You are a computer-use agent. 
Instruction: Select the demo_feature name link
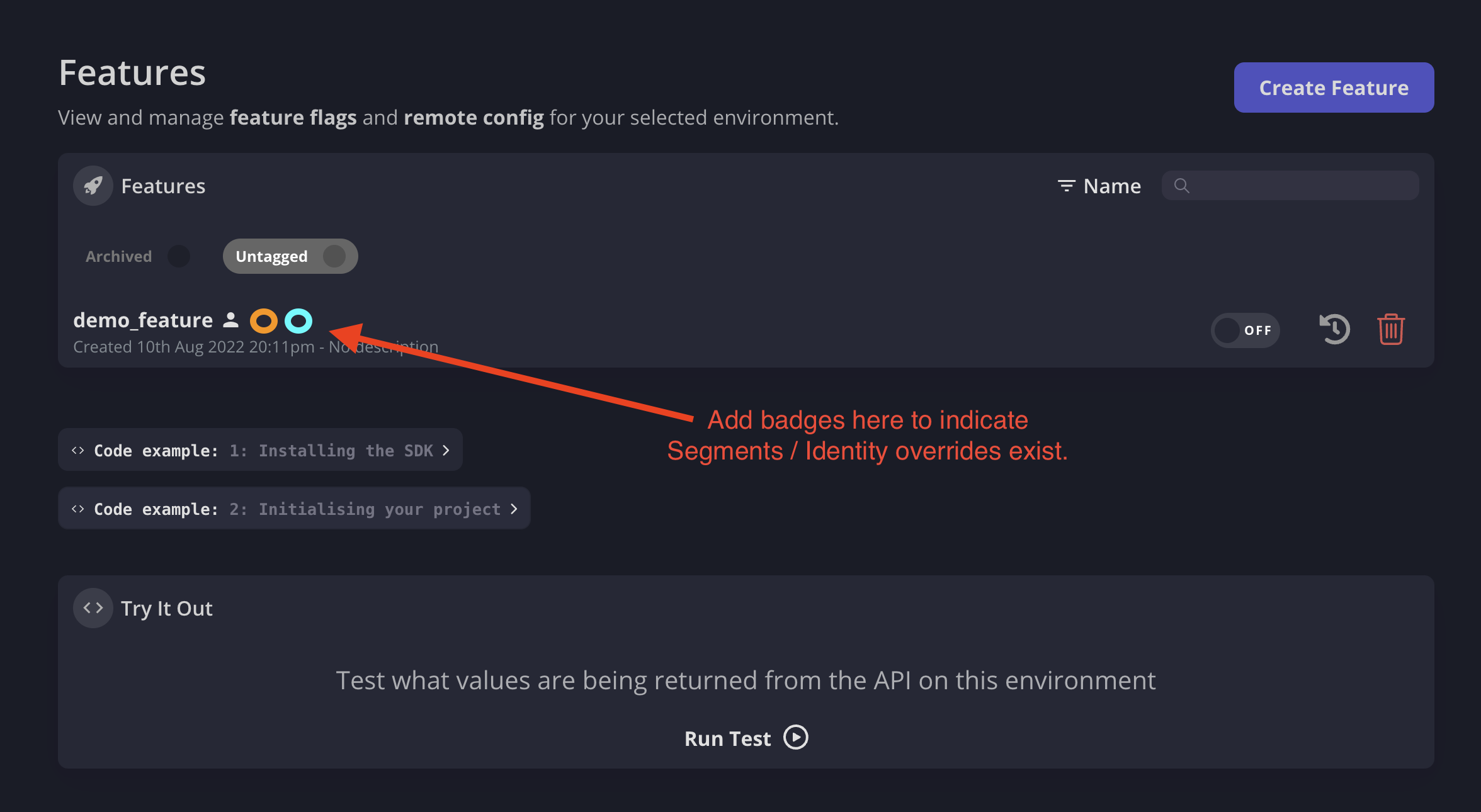tap(144, 320)
